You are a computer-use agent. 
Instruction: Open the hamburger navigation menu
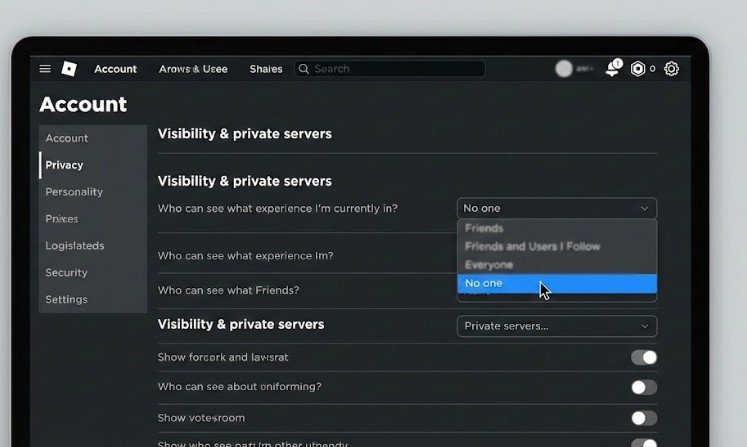point(45,69)
